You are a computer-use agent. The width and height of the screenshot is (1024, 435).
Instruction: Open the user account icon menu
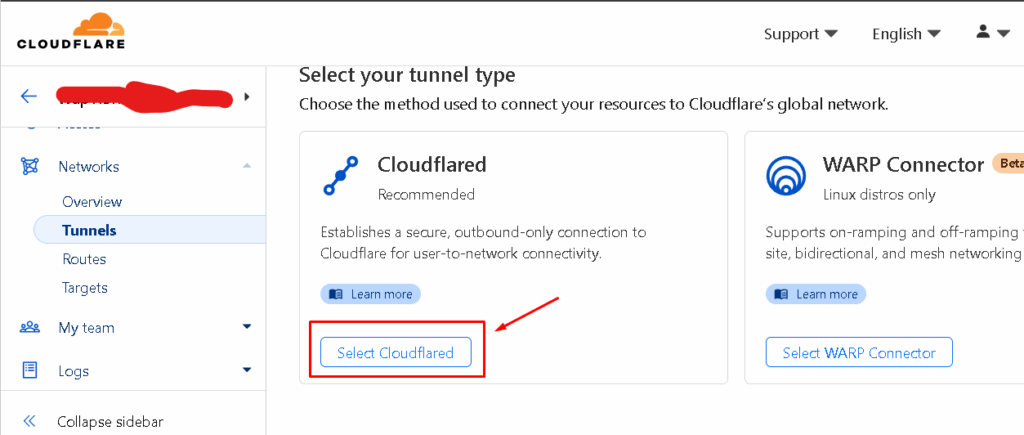[993, 33]
